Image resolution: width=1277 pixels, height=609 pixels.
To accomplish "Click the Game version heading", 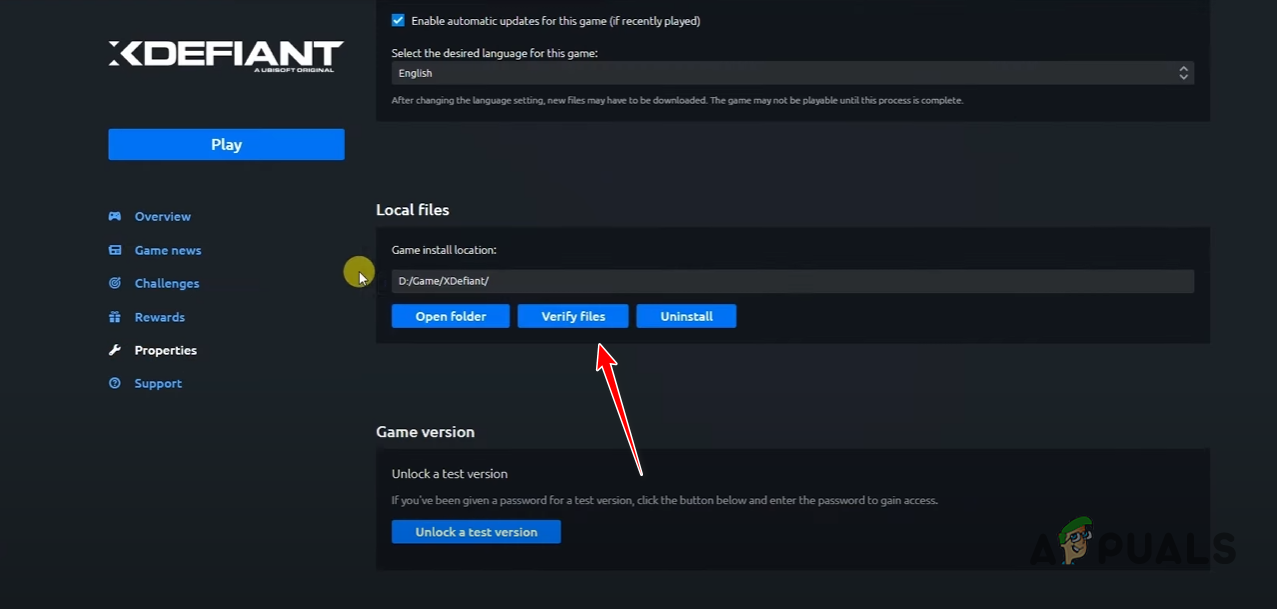I will [x=425, y=432].
